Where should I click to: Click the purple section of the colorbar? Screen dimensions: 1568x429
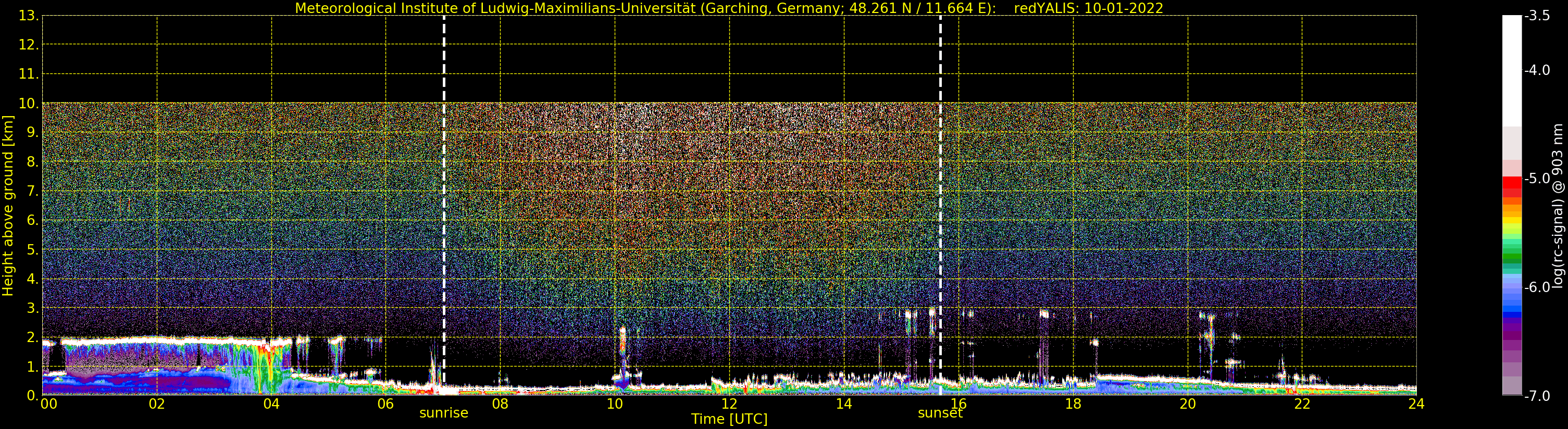1512,335
